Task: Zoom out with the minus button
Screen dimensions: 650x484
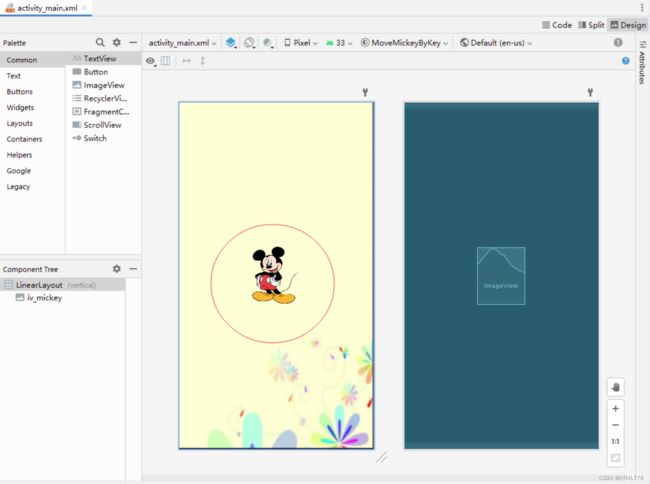Action: pyautogui.click(x=616, y=425)
